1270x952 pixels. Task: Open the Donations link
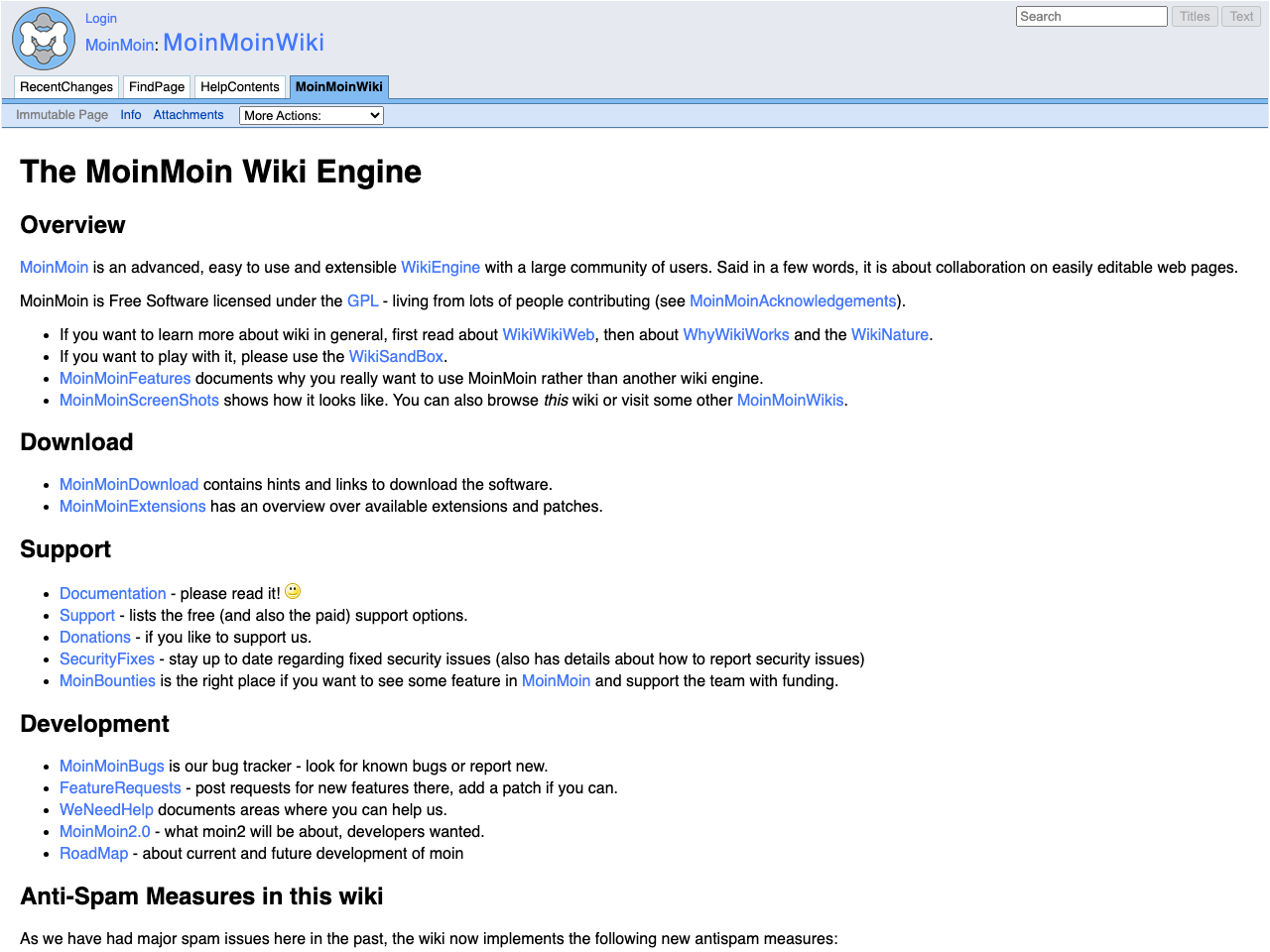(94, 637)
